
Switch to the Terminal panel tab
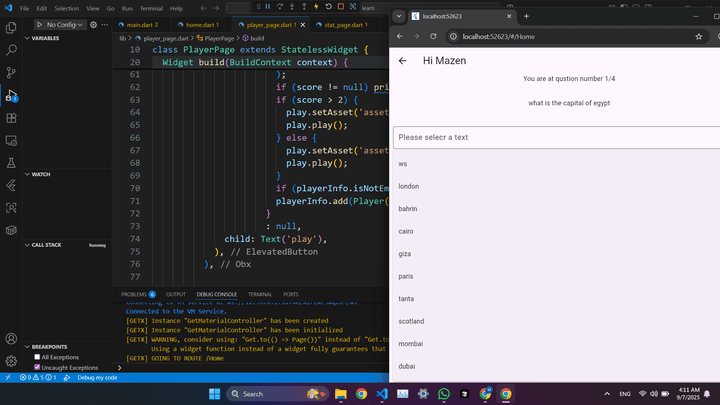point(259,294)
